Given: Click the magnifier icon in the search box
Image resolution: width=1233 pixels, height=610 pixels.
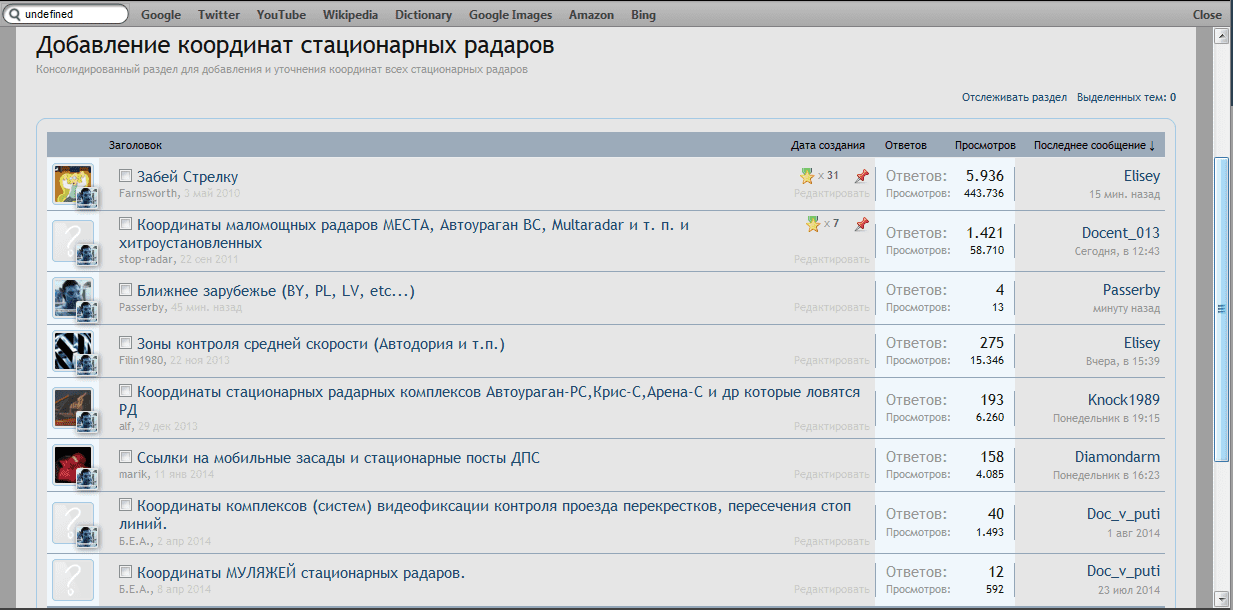Looking at the screenshot, I should pyautogui.click(x=15, y=15).
